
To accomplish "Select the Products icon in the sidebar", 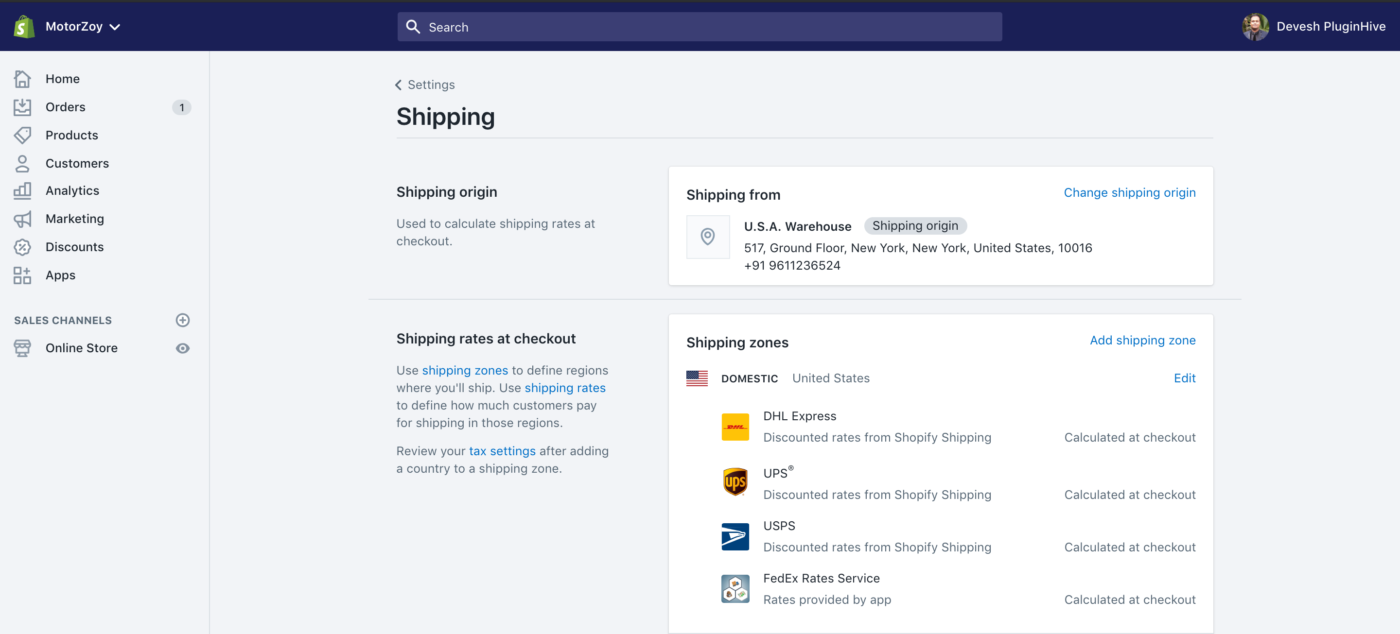I will pos(24,134).
